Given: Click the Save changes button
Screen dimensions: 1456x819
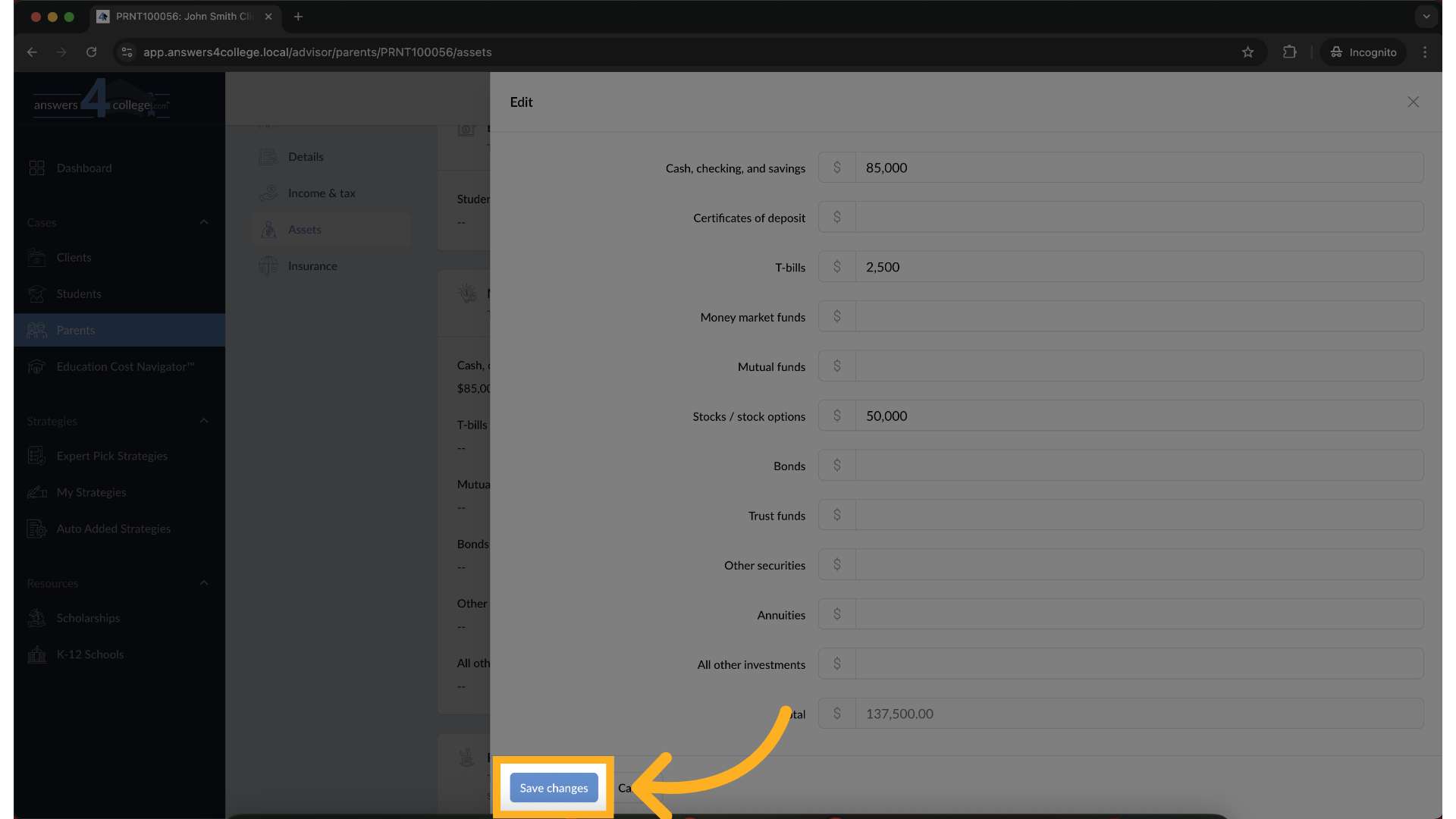Looking at the screenshot, I should tap(554, 788).
